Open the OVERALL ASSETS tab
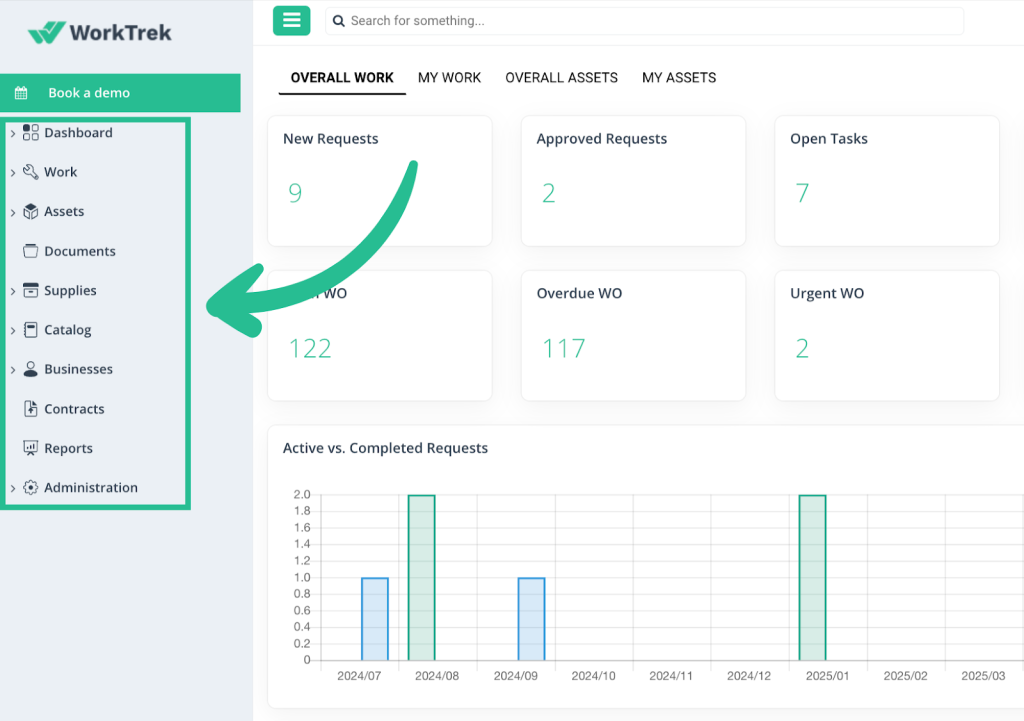This screenshot has width=1024, height=721. point(561,77)
